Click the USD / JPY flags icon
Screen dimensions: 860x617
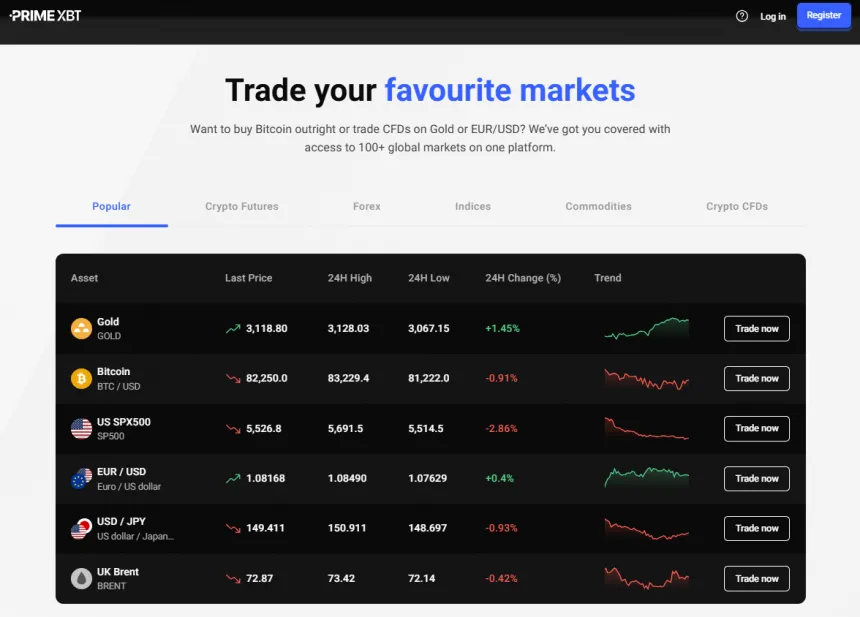(81, 529)
